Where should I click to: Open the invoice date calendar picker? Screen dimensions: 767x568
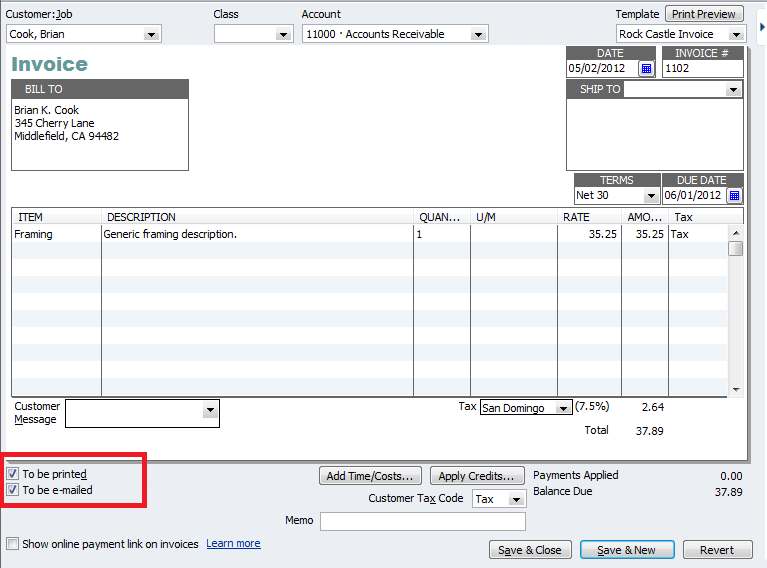646,69
